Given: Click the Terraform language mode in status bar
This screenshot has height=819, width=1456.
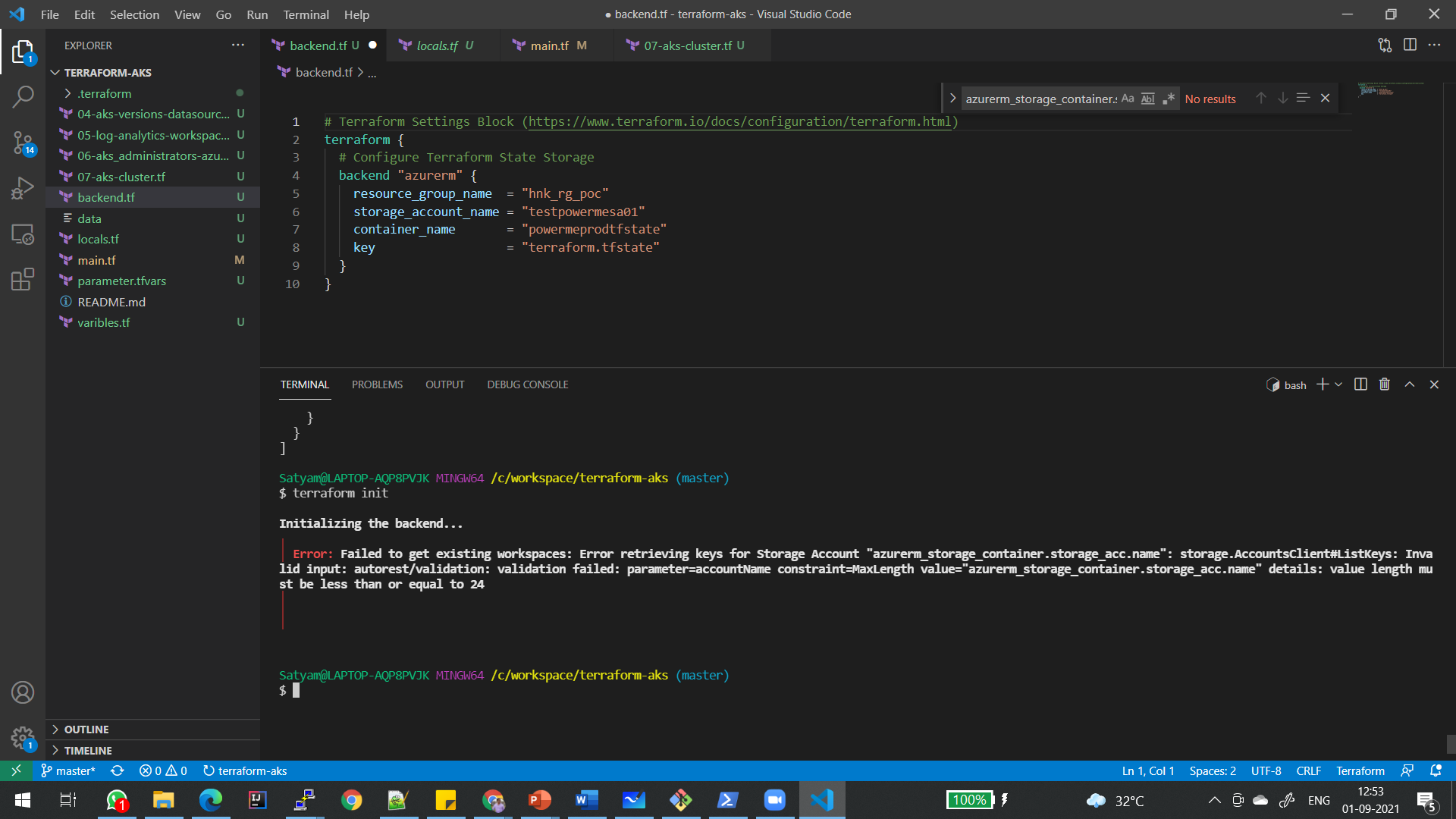Looking at the screenshot, I should pos(1360,770).
